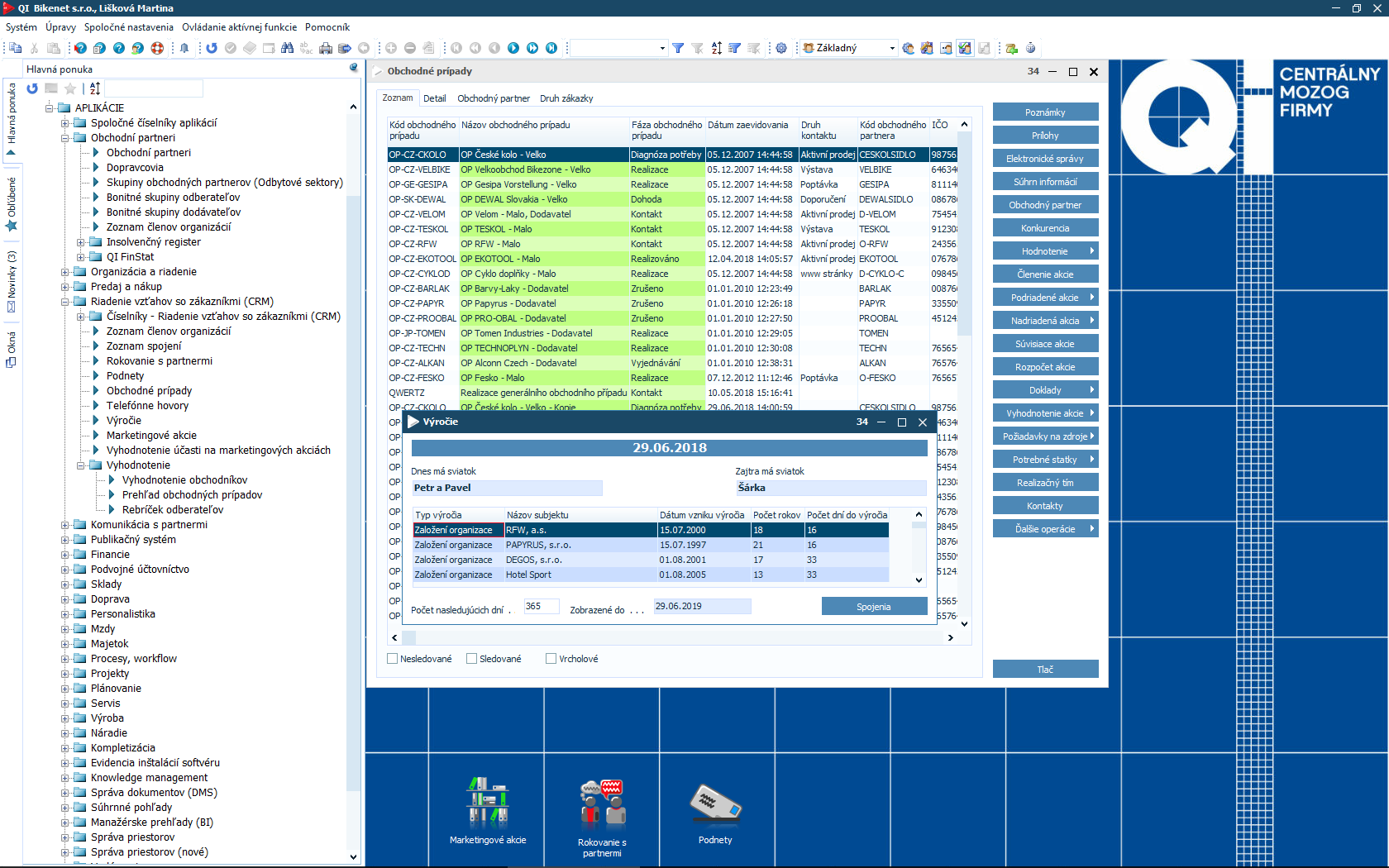This screenshot has width=1389, height=868.
Task: Click the settings gear icon in toolbar
Action: tap(781, 48)
